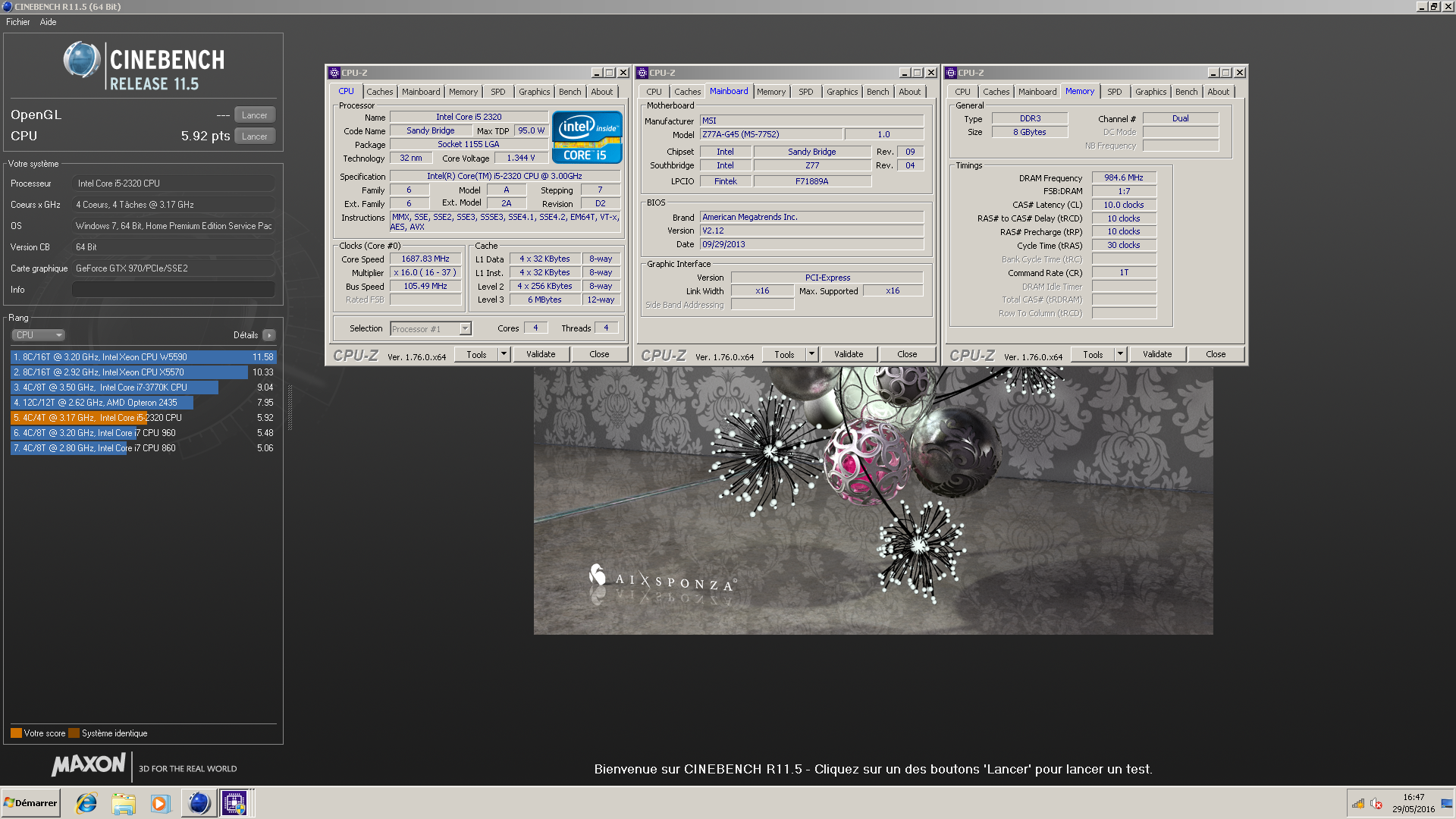The height and width of the screenshot is (819, 1456).
Task: Click CPU-Z title icon in first window
Action: 334,73
